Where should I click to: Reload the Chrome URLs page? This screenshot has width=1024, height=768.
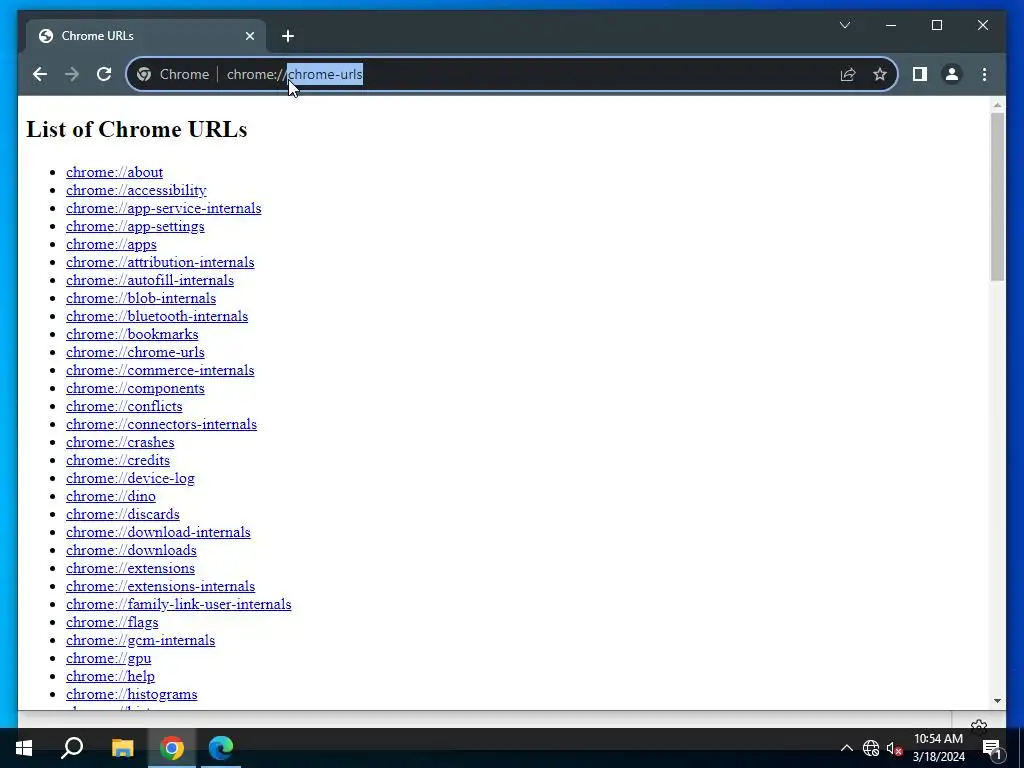(104, 74)
